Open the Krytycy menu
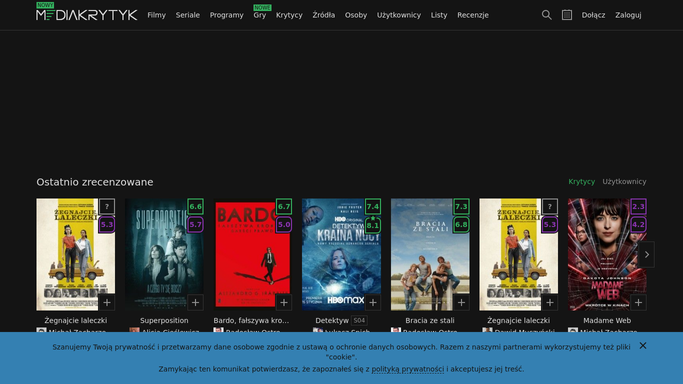683x384 pixels. [289, 15]
